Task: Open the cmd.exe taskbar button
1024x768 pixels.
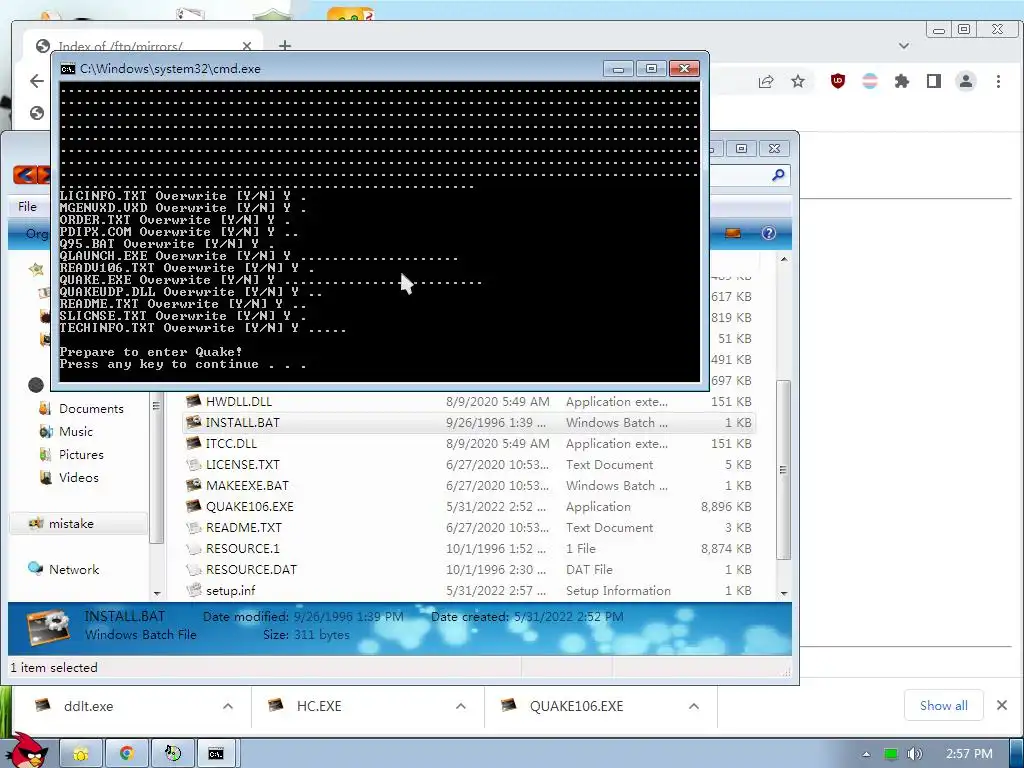Action: click(216, 754)
